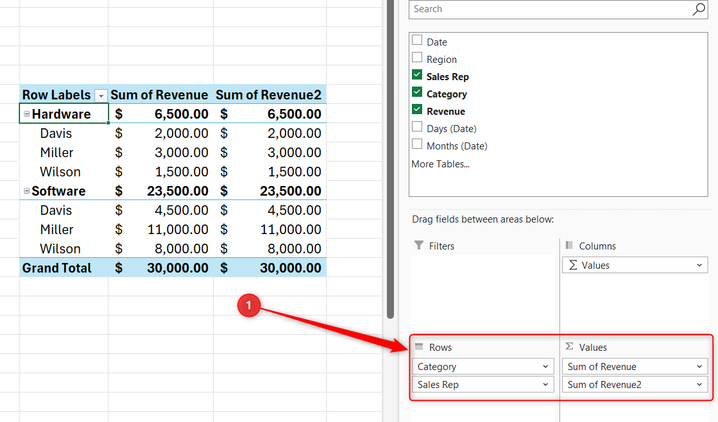Image resolution: width=718 pixels, height=422 pixels.
Task: Check the Region field checkbox
Action: coord(417,57)
